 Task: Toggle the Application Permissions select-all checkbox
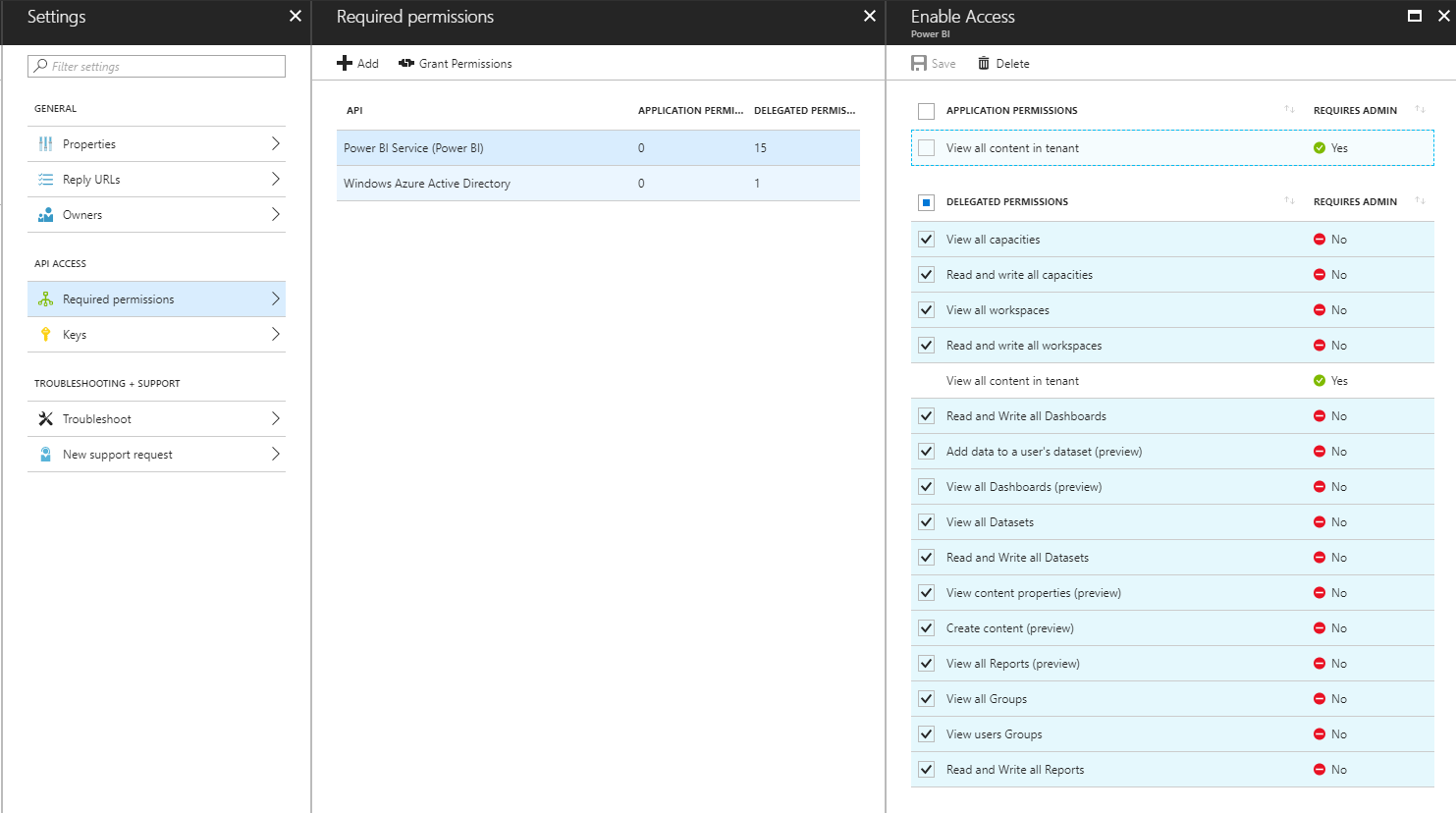pos(926,111)
